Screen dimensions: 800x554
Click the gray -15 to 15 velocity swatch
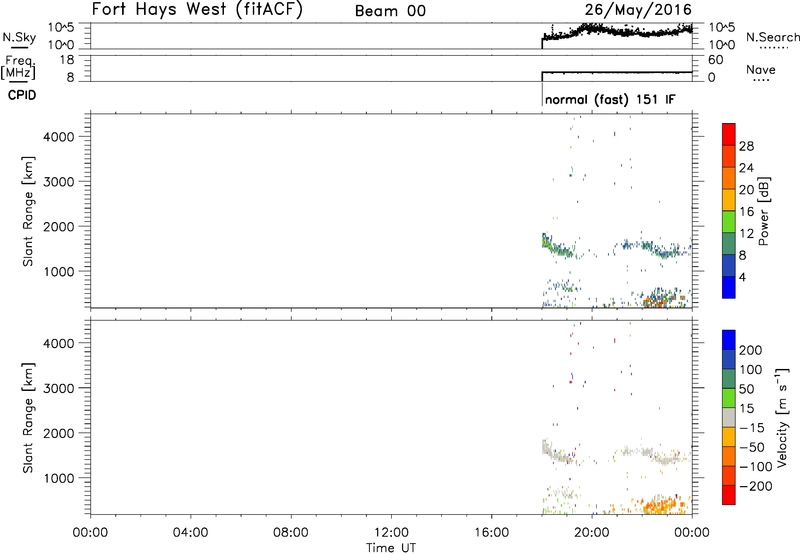(729, 417)
